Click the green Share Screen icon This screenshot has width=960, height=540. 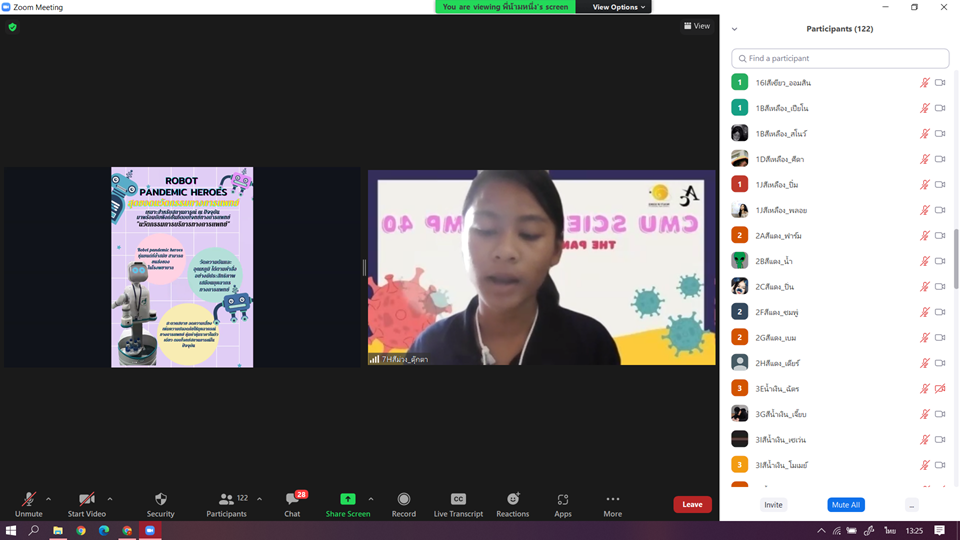pyautogui.click(x=347, y=499)
